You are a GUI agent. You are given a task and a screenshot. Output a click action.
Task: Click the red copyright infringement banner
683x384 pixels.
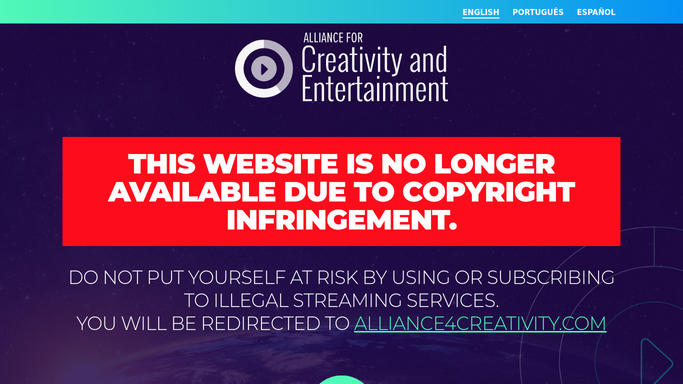tap(342, 192)
